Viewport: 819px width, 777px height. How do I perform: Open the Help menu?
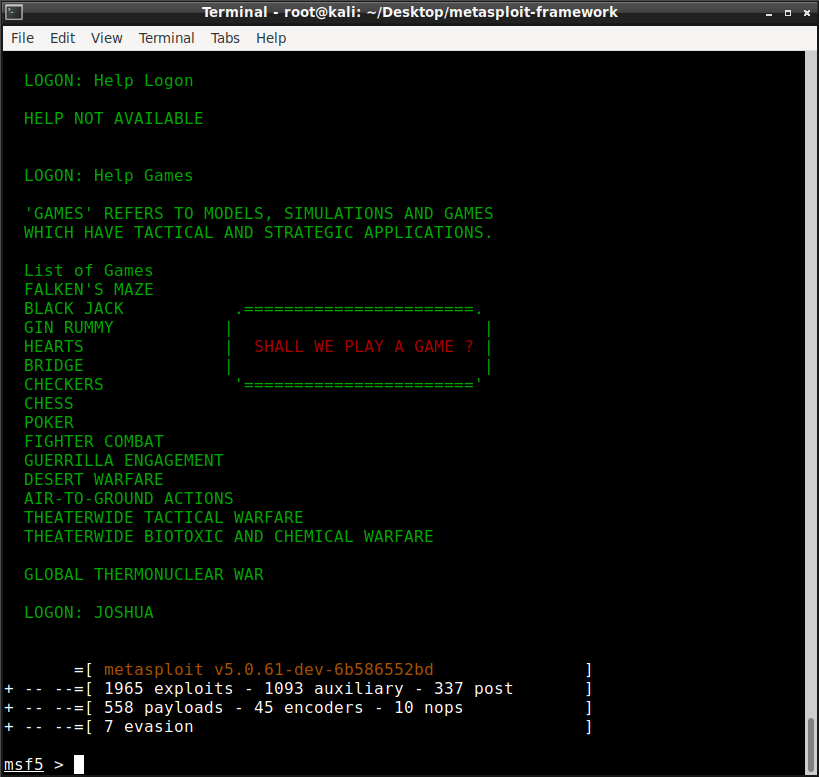(x=271, y=38)
